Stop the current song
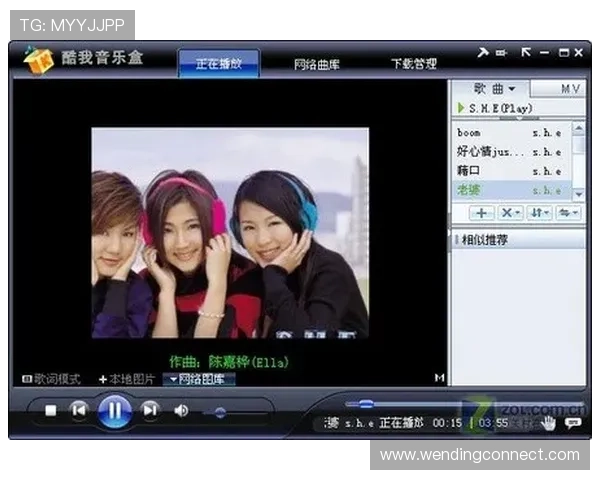600x480 pixels. 50,410
